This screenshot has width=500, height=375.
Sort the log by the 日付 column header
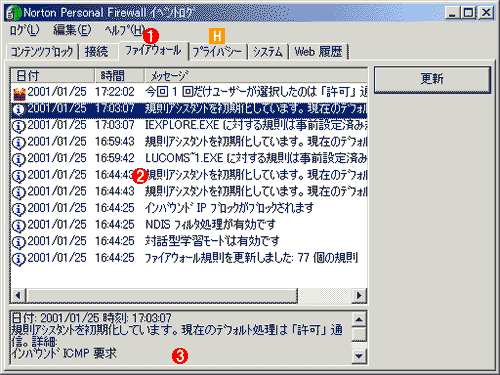[x=53, y=76]
